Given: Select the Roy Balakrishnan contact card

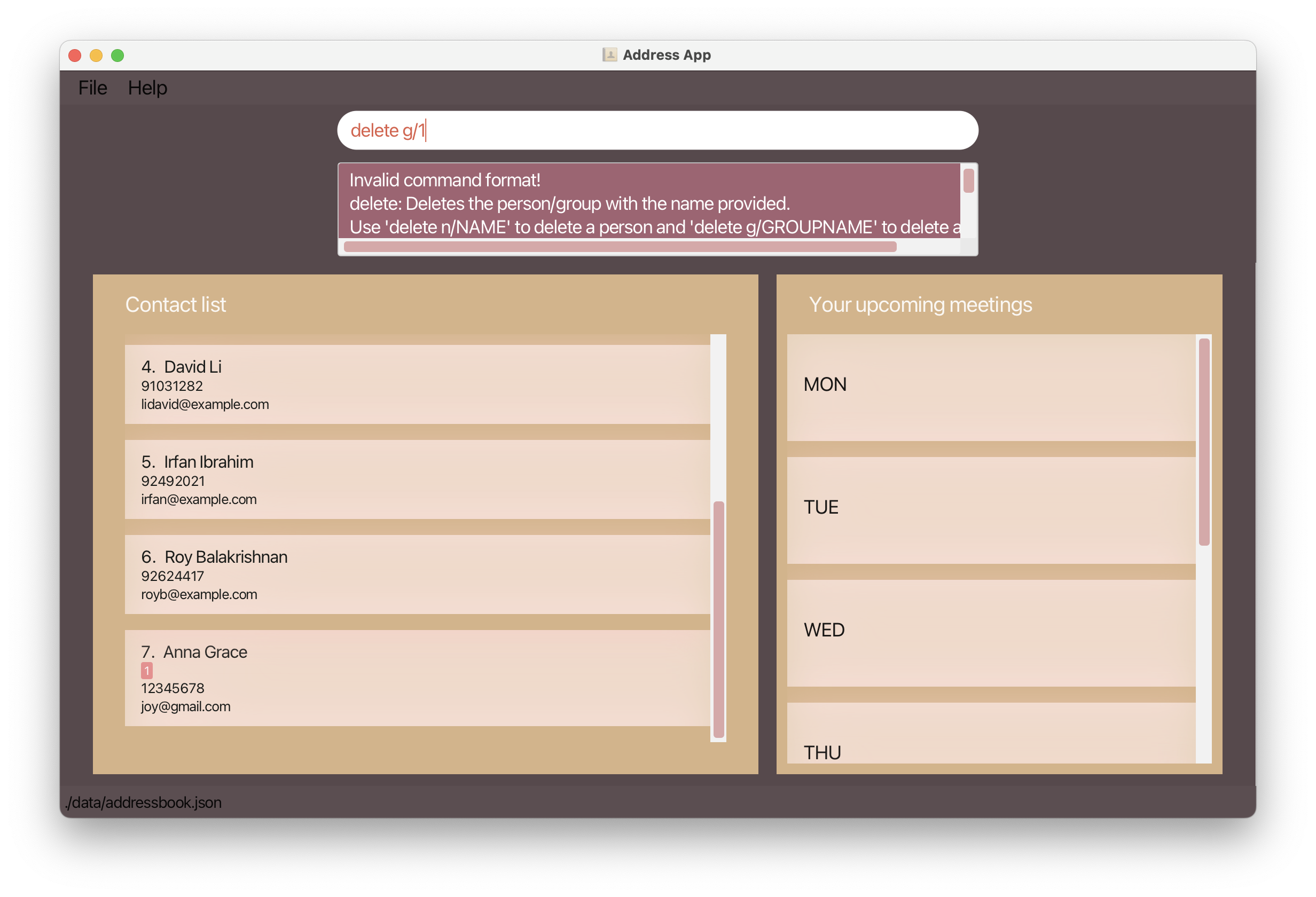Looking at the screenshot, I should tap(417, 575).
